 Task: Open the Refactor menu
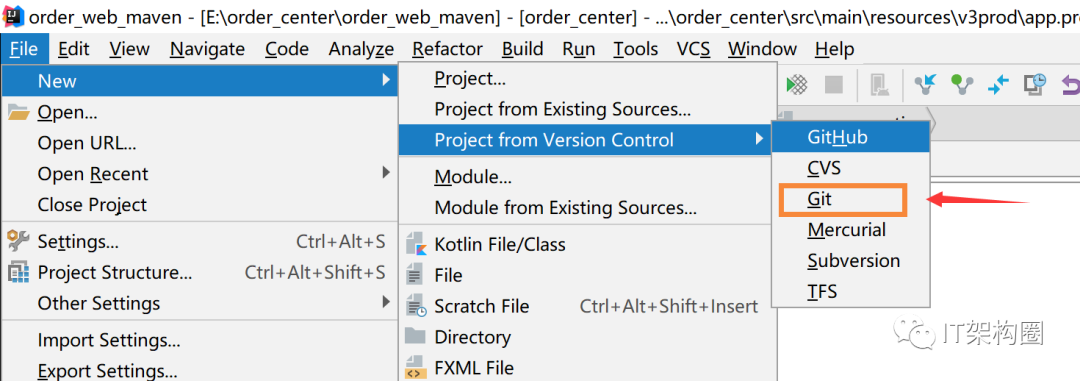coord(448,49)
